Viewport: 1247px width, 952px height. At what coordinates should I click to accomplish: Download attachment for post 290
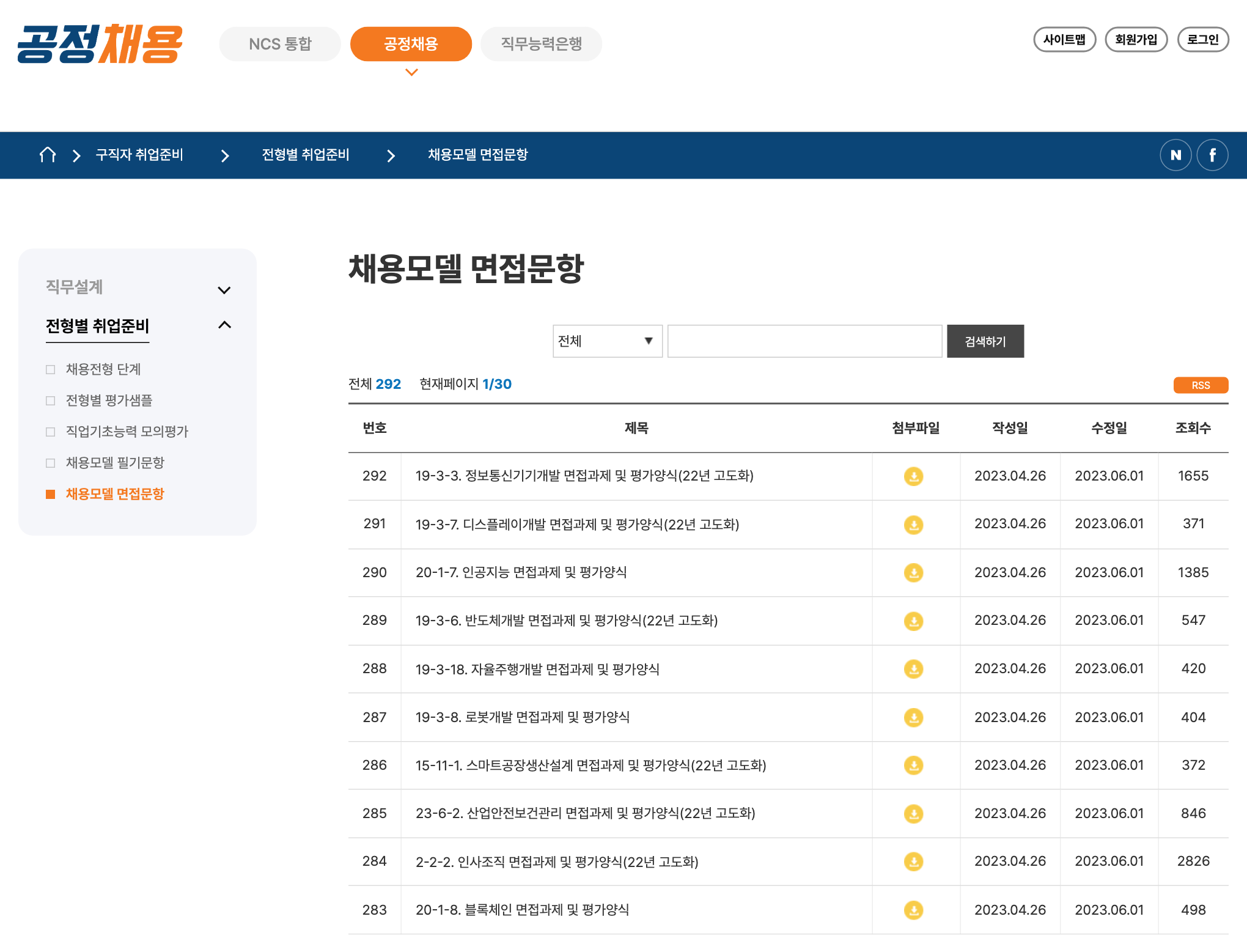coord(913,573)
